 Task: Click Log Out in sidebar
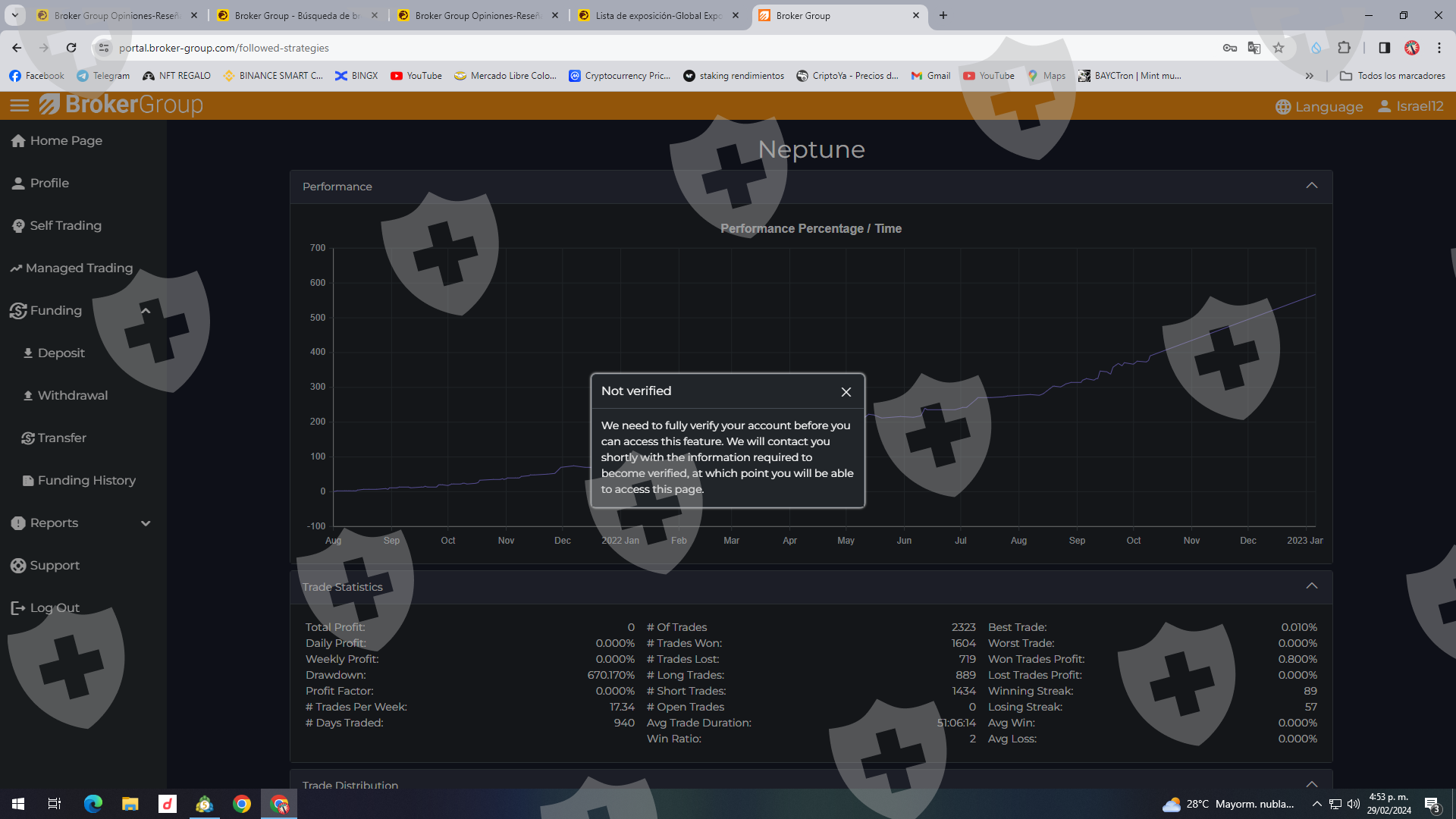tap(54, 608)
